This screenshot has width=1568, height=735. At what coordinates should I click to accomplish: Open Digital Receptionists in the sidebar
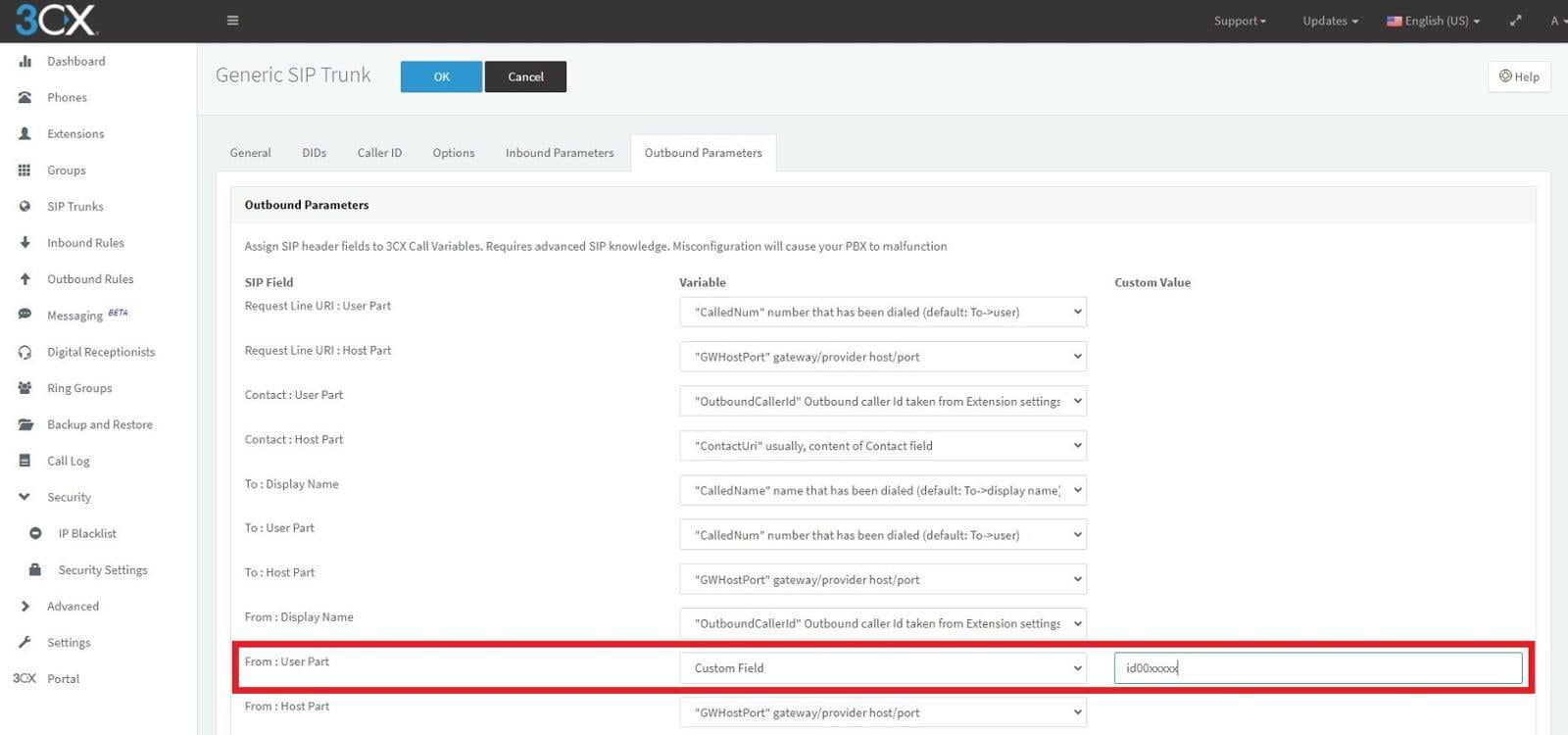pos(101,352)
